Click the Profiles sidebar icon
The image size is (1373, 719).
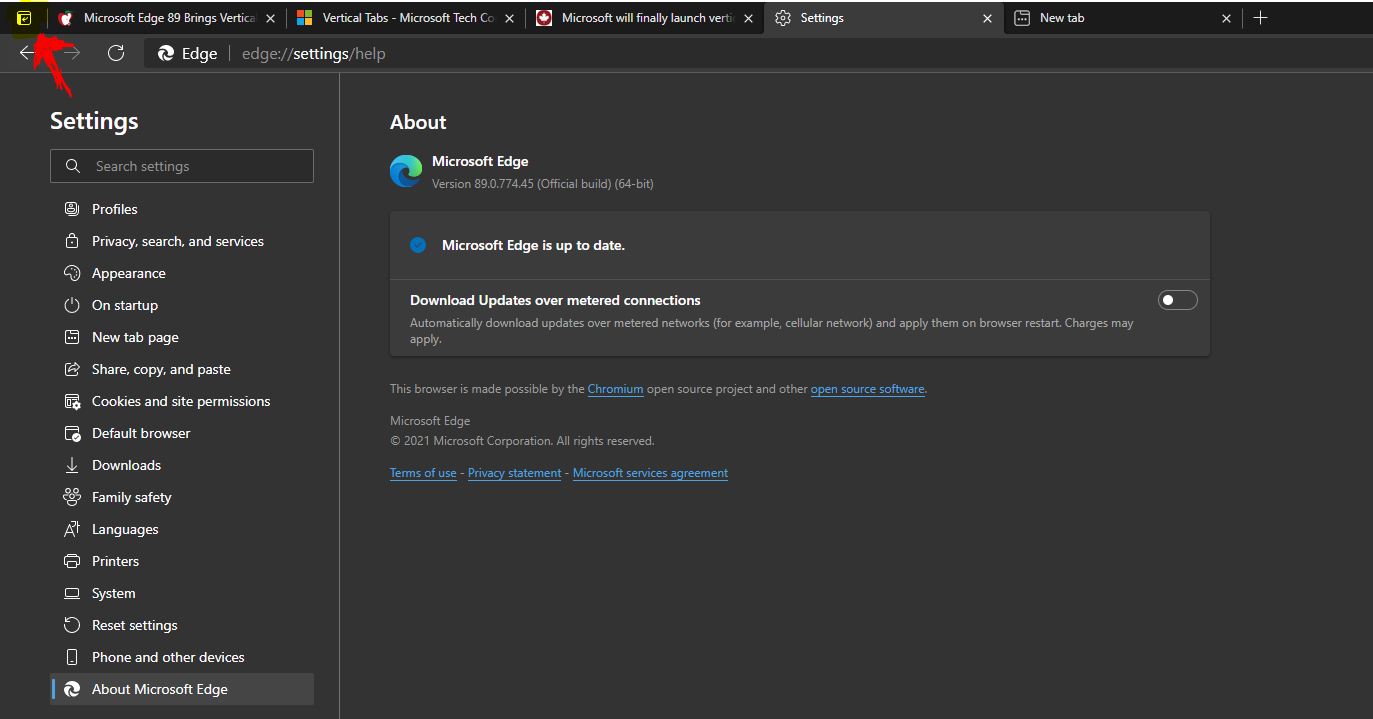(x=72, y=209)
